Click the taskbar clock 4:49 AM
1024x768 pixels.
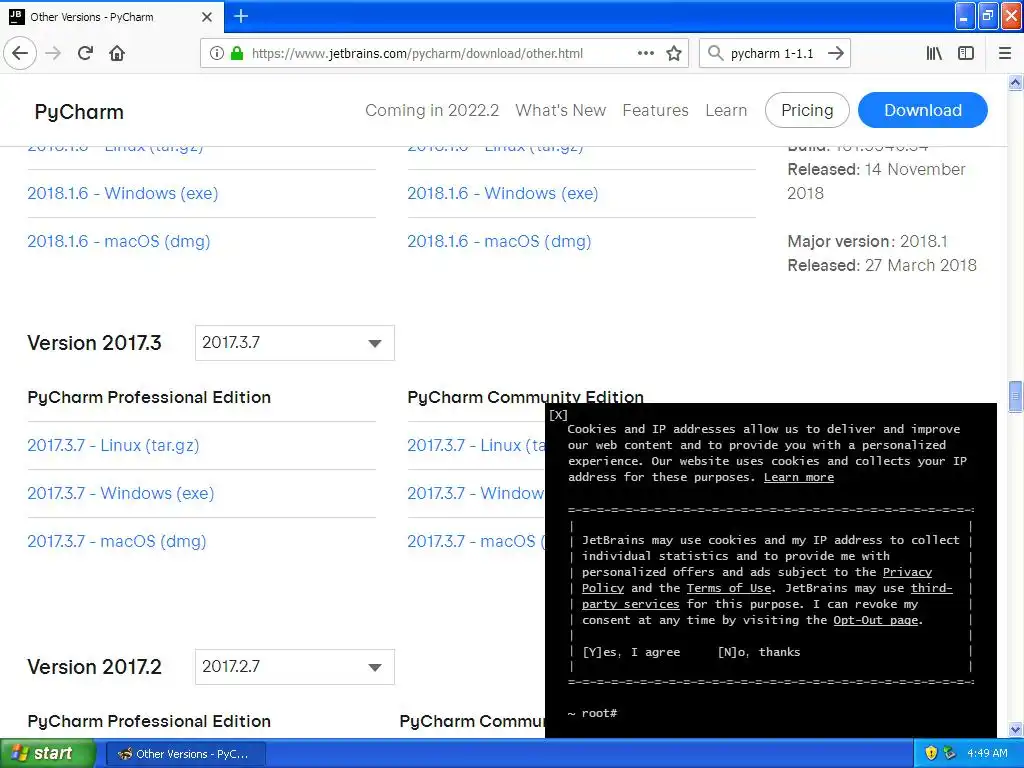[987, 753]
